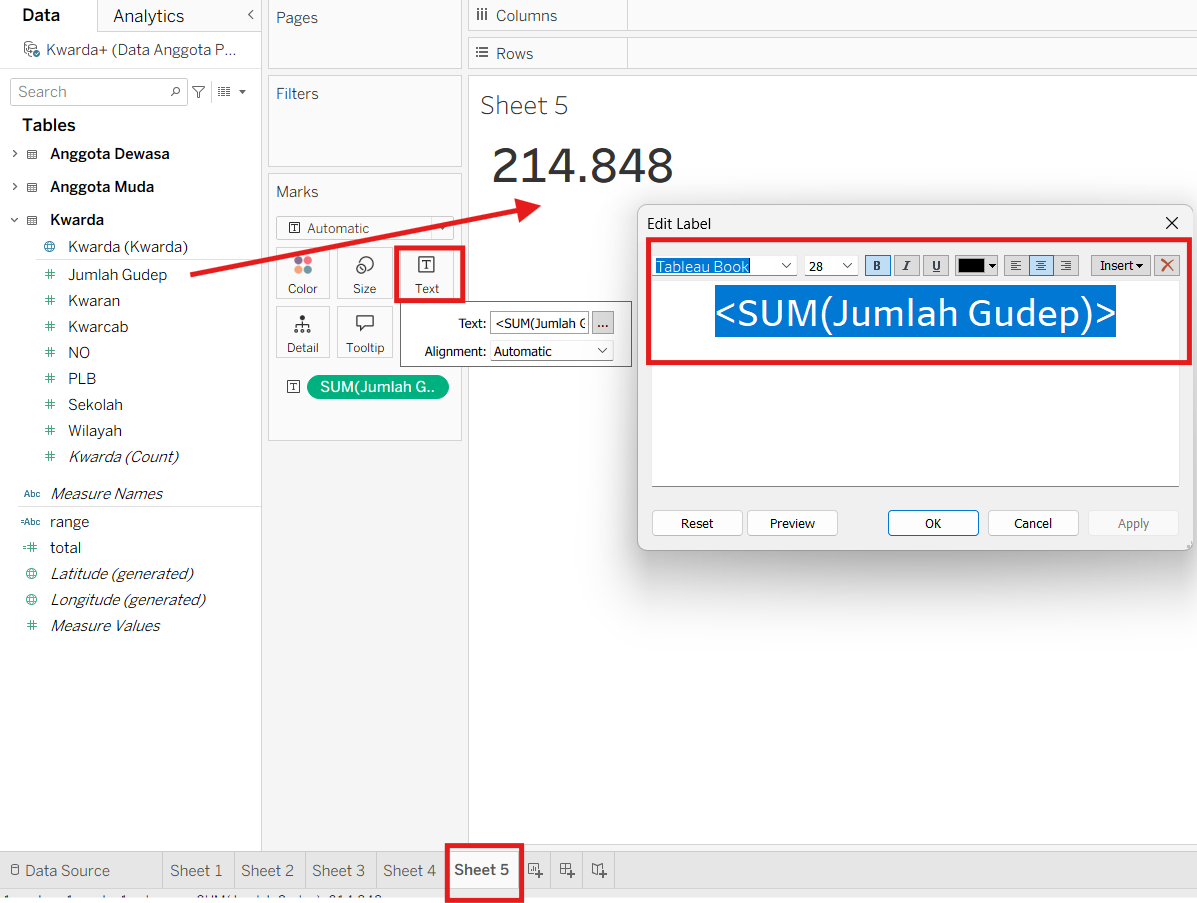Click the Size marks card button
Image resolution: width=1197 pixels, height=903 pixels.
(x=364, y=274)
